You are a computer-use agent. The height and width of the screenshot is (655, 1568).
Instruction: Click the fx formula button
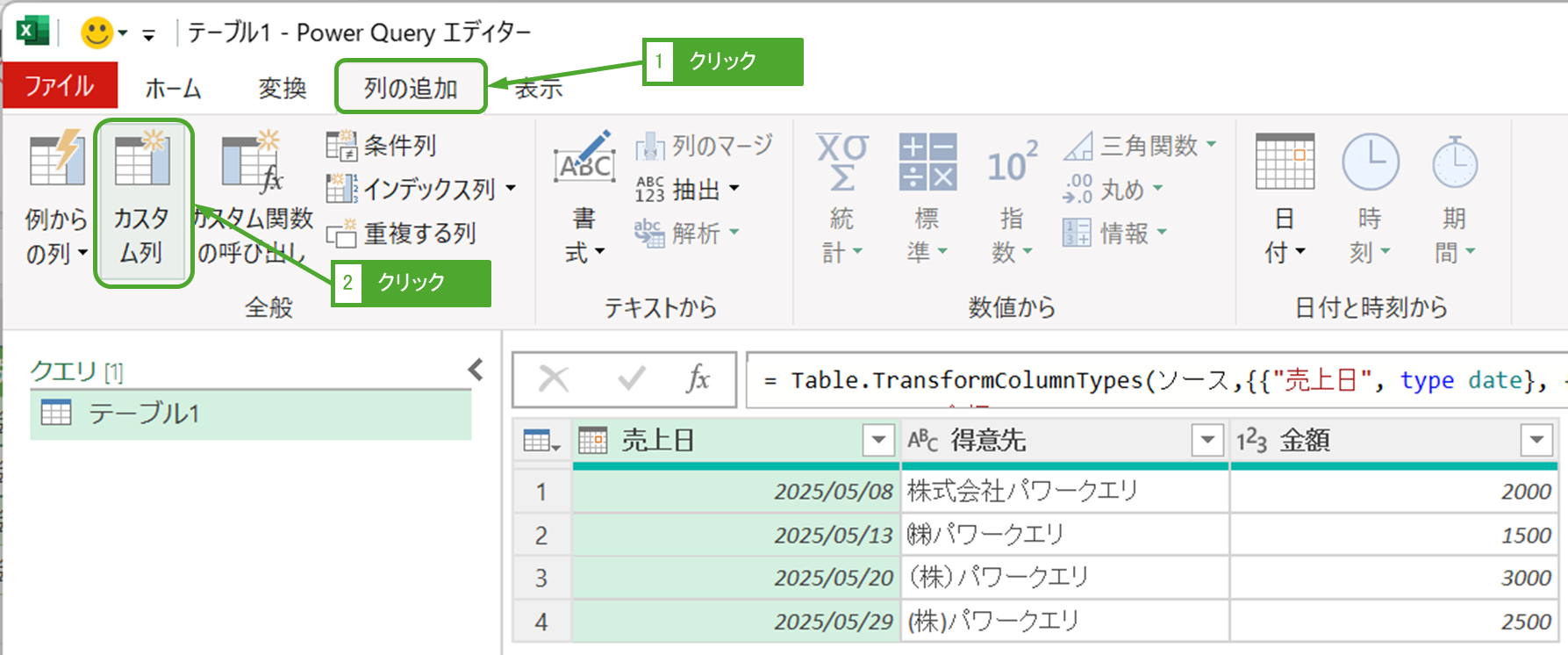(698, 378)
